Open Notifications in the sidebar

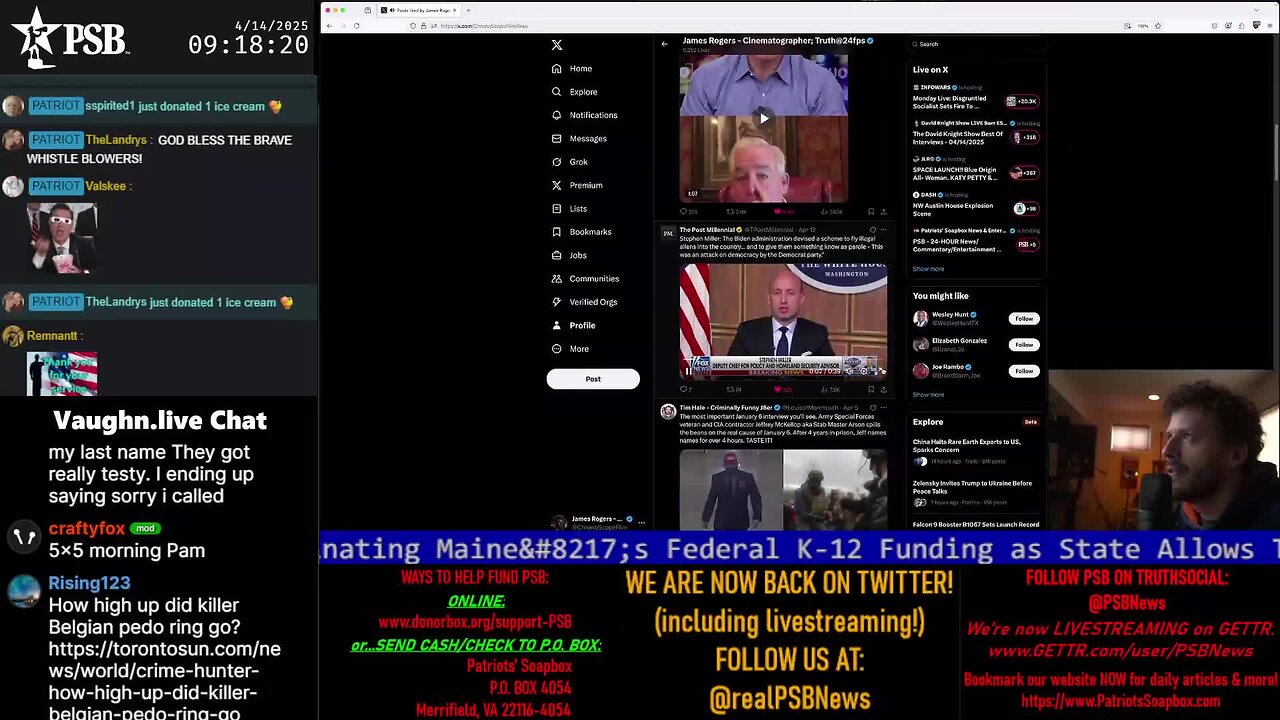[584, 115]
